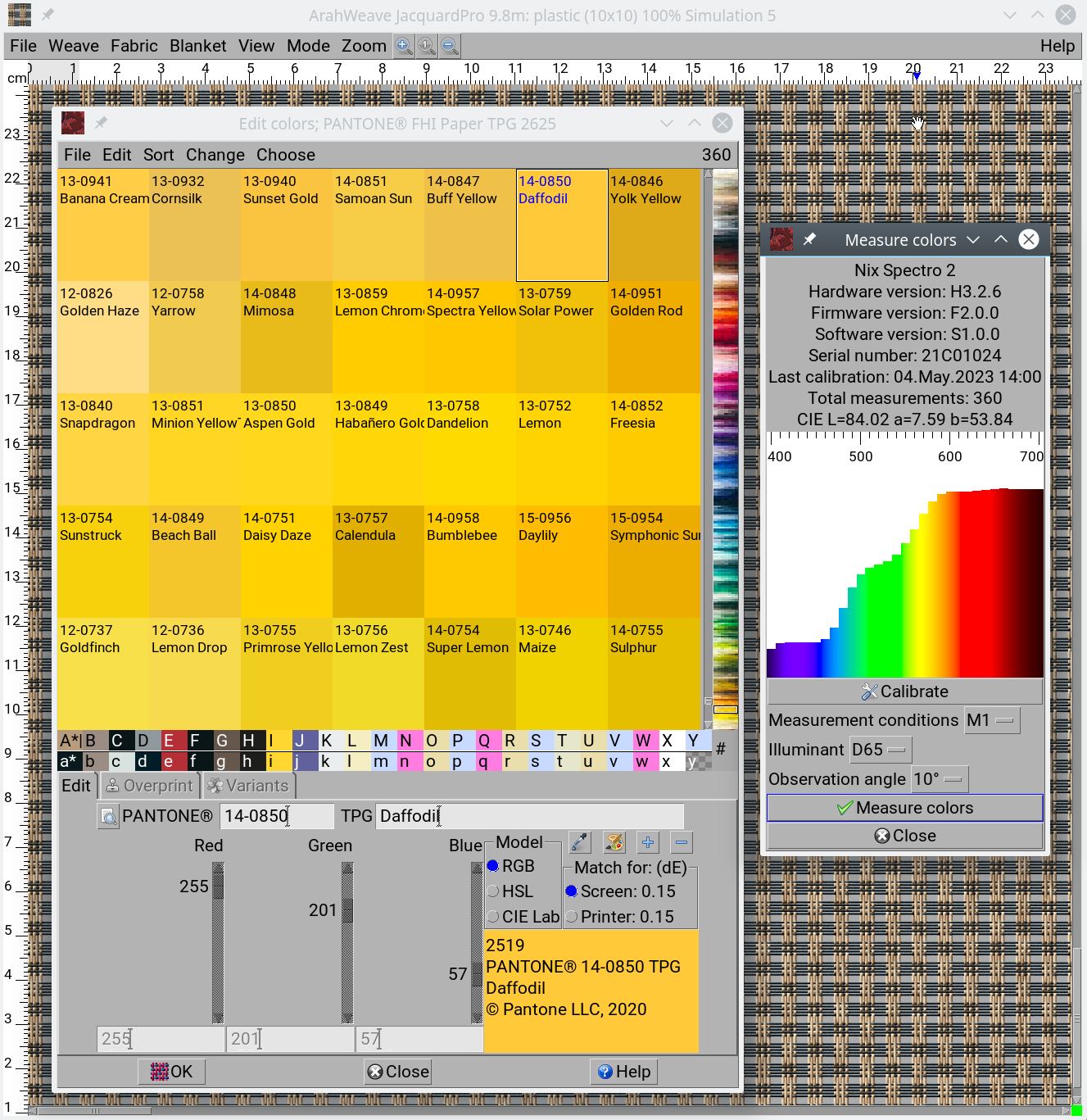Click the Blue value input 57

[419, 1039]
